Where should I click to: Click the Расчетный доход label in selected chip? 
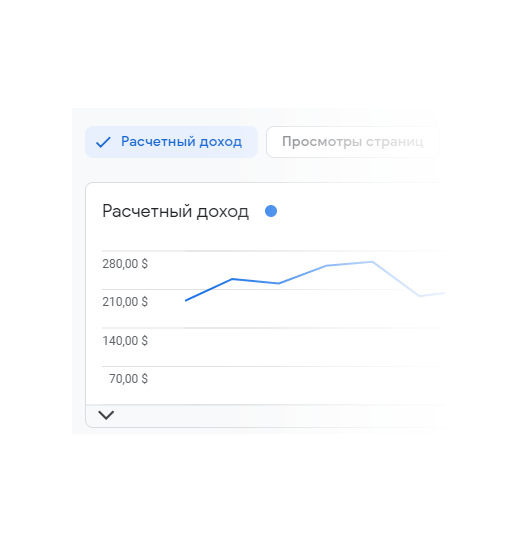click(x=181, y=142)
